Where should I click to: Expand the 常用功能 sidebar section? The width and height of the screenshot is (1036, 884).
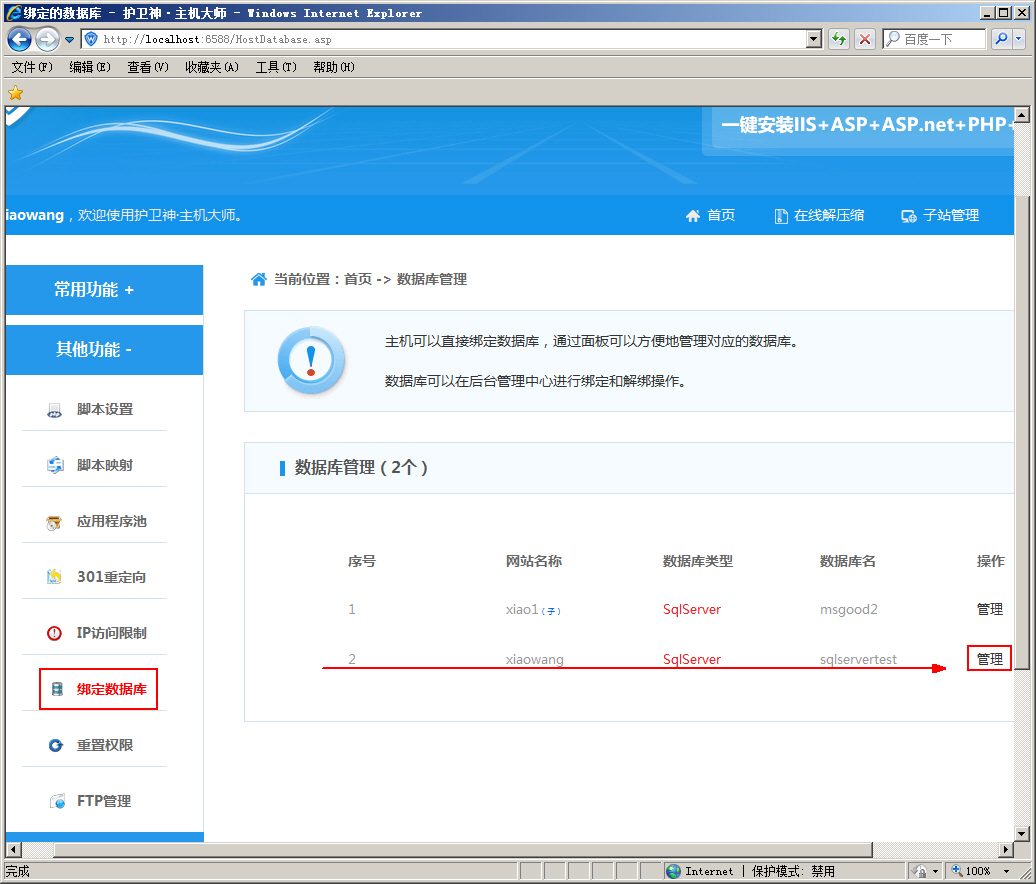tap(104, 290)
